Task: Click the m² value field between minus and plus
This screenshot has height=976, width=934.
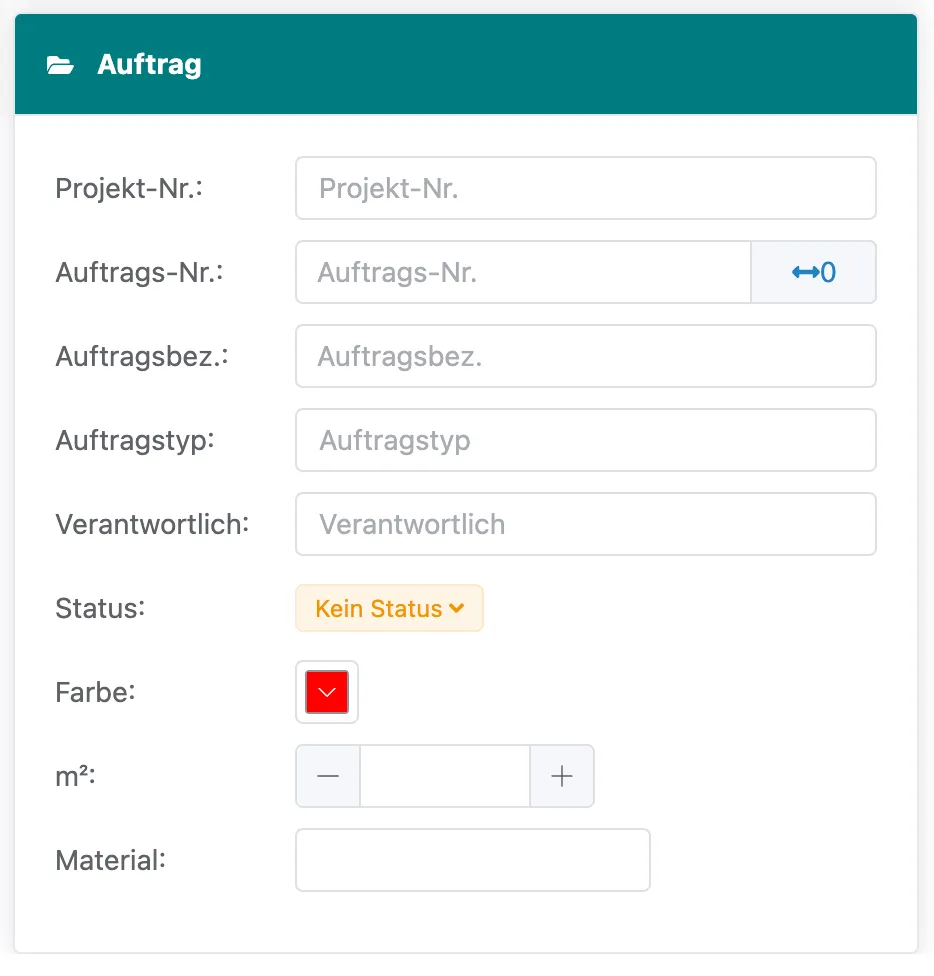Action: pyautogui.click(x=444, y=776)
